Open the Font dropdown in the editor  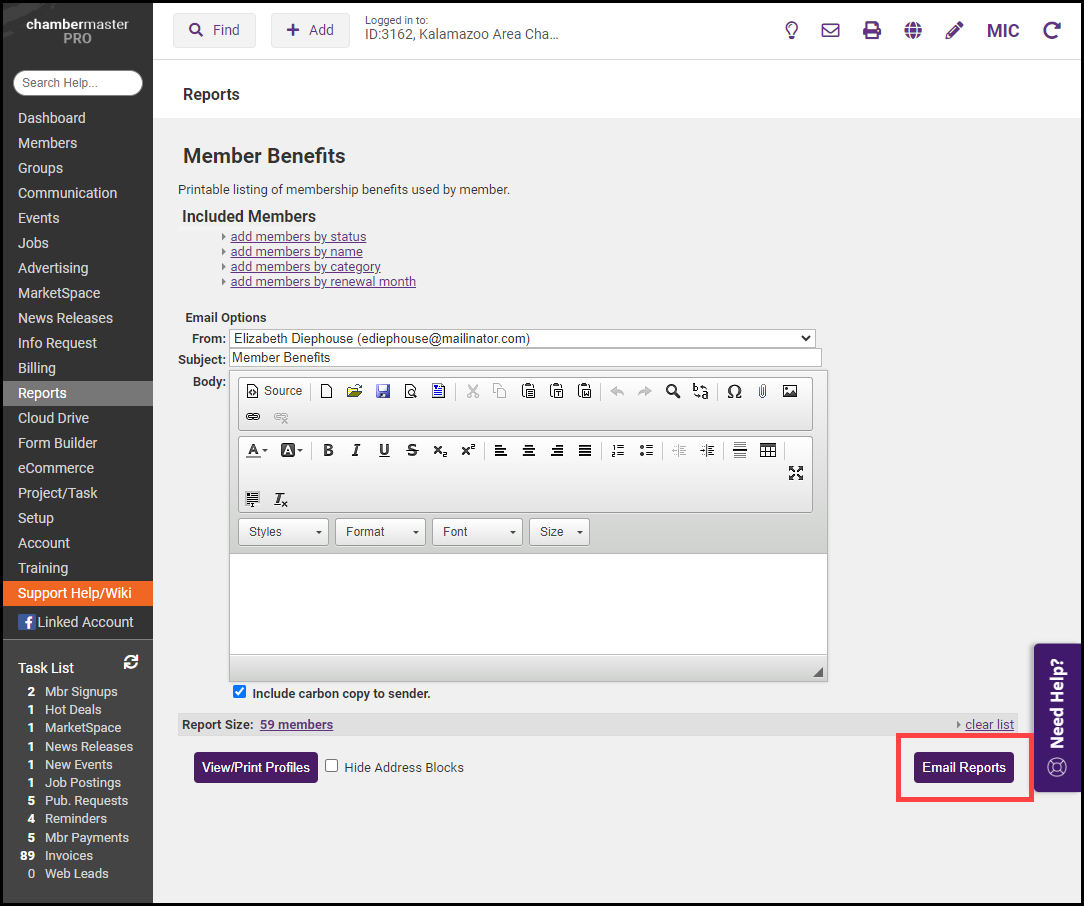[477, 532]
